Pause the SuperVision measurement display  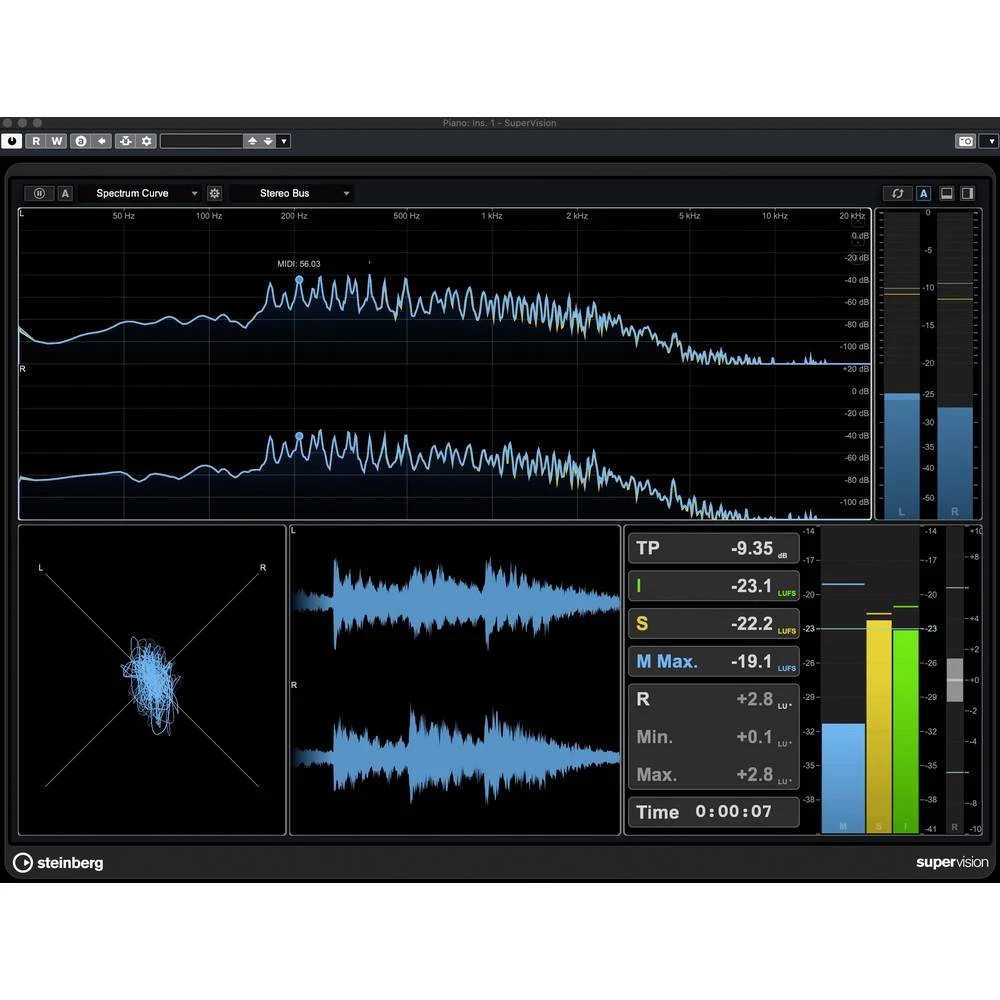coord(39,193)
